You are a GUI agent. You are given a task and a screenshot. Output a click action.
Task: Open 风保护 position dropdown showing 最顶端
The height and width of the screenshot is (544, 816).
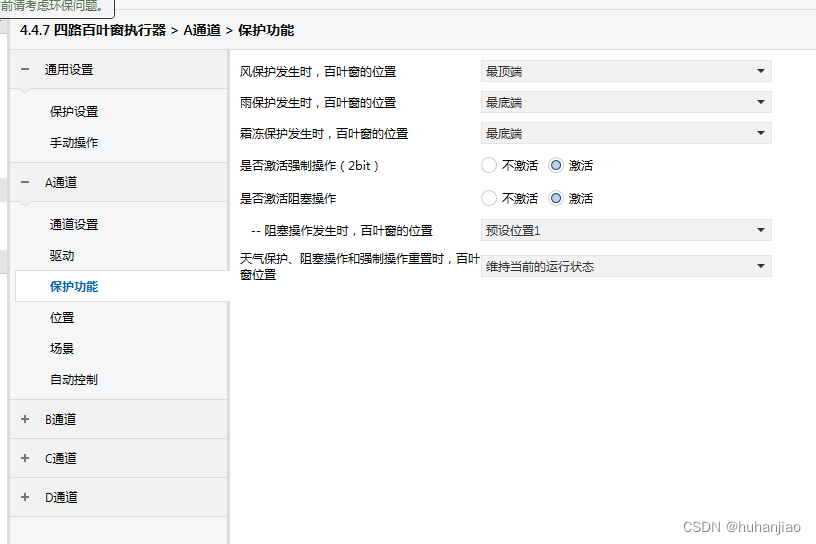(625, 72)
